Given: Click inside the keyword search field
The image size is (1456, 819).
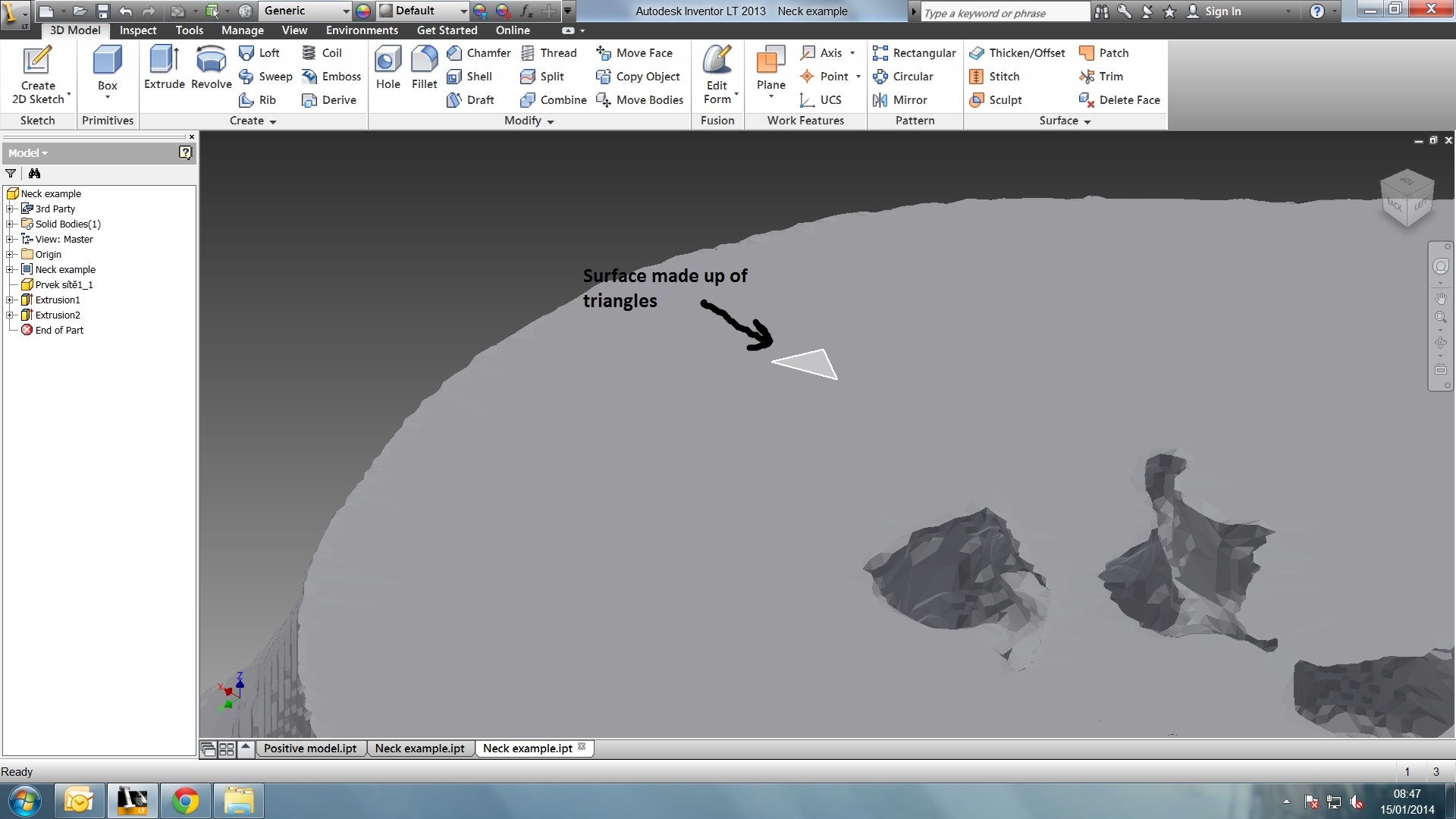Looking at the screenshot, I should pyautogui.click(x=1001, y=12).
